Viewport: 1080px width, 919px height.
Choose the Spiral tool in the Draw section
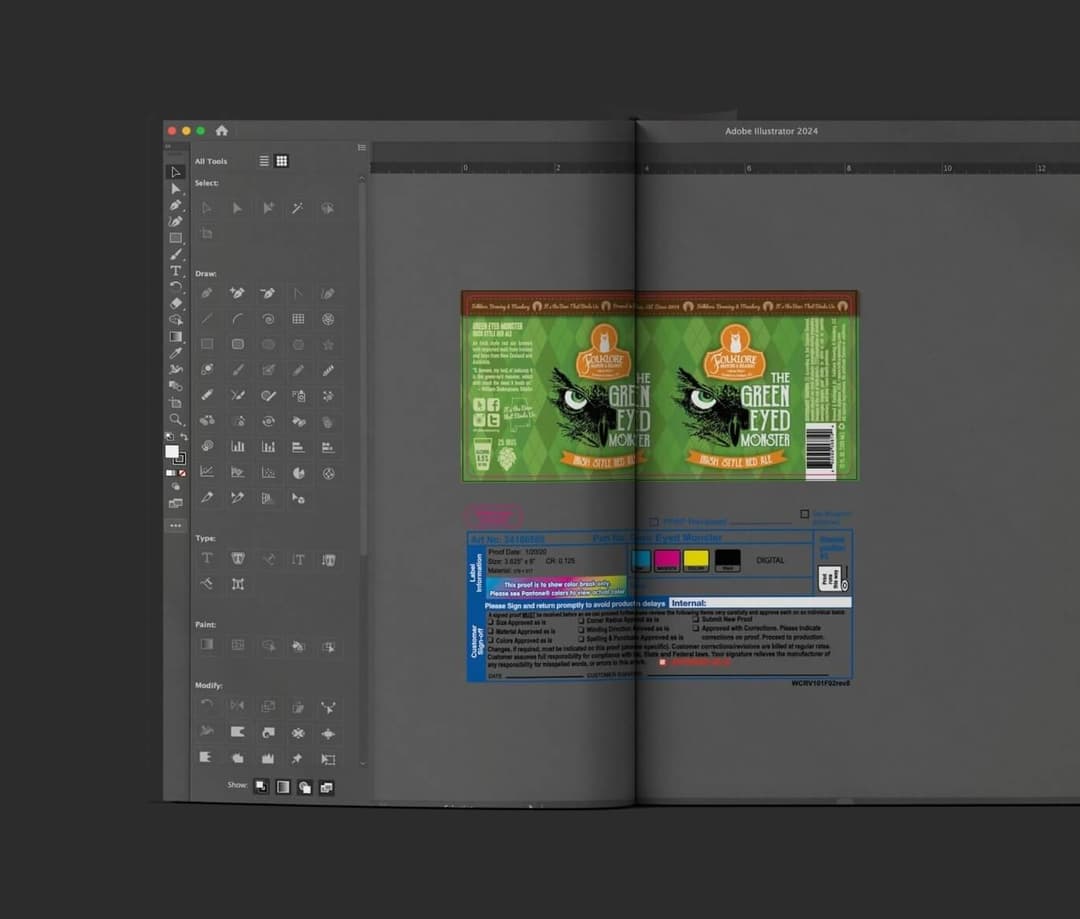coord(268,319)
